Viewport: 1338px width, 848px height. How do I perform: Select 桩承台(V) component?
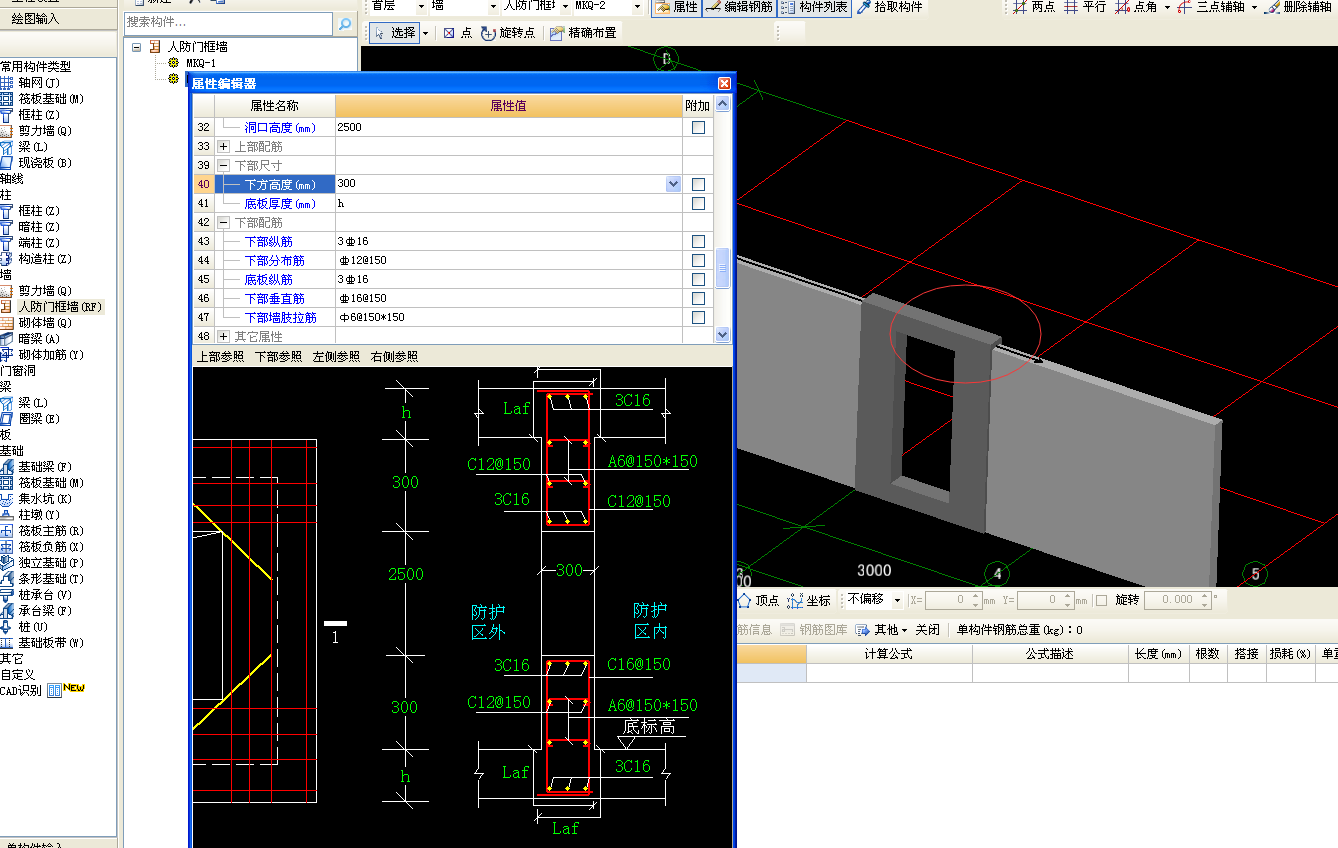click(44, 595)
